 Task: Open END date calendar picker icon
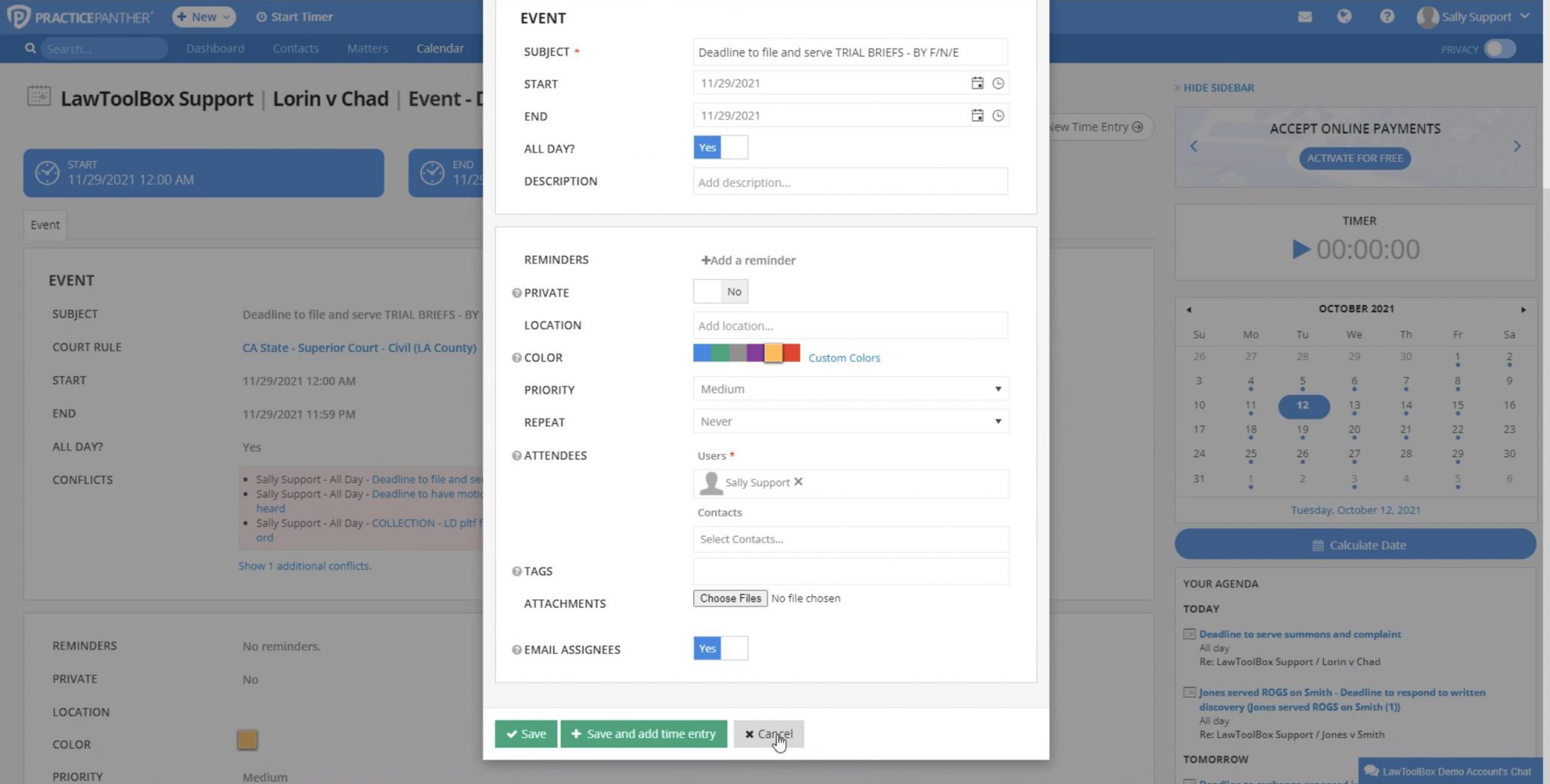[x=977, y=116]
